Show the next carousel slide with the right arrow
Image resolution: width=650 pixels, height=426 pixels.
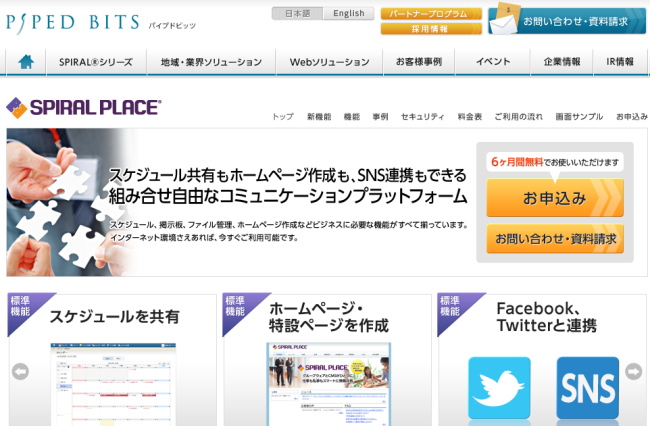(633, 371)
